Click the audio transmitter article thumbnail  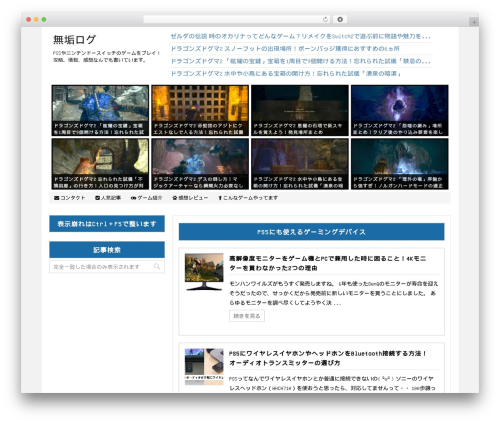pos(204,367)
